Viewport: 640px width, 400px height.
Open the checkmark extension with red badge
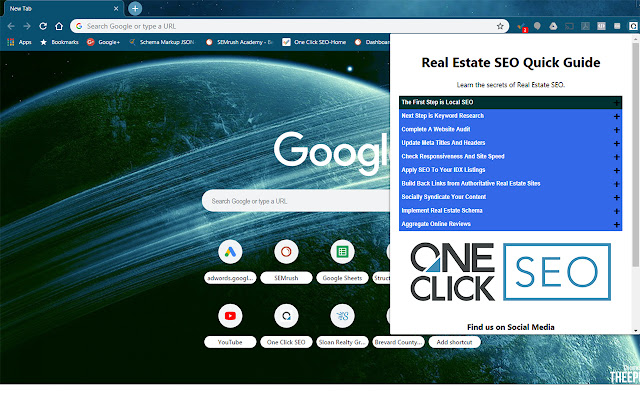point(521,27)
